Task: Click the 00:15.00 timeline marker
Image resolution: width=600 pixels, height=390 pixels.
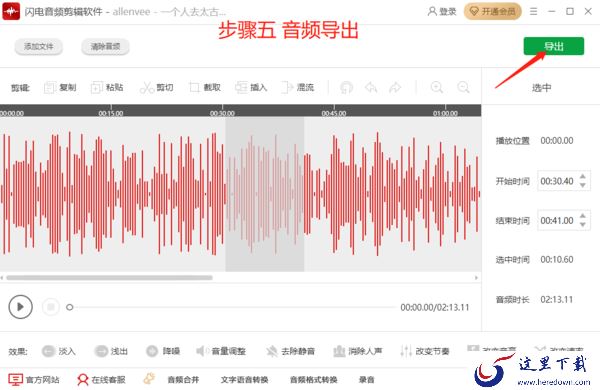Action: pos(111,113)
